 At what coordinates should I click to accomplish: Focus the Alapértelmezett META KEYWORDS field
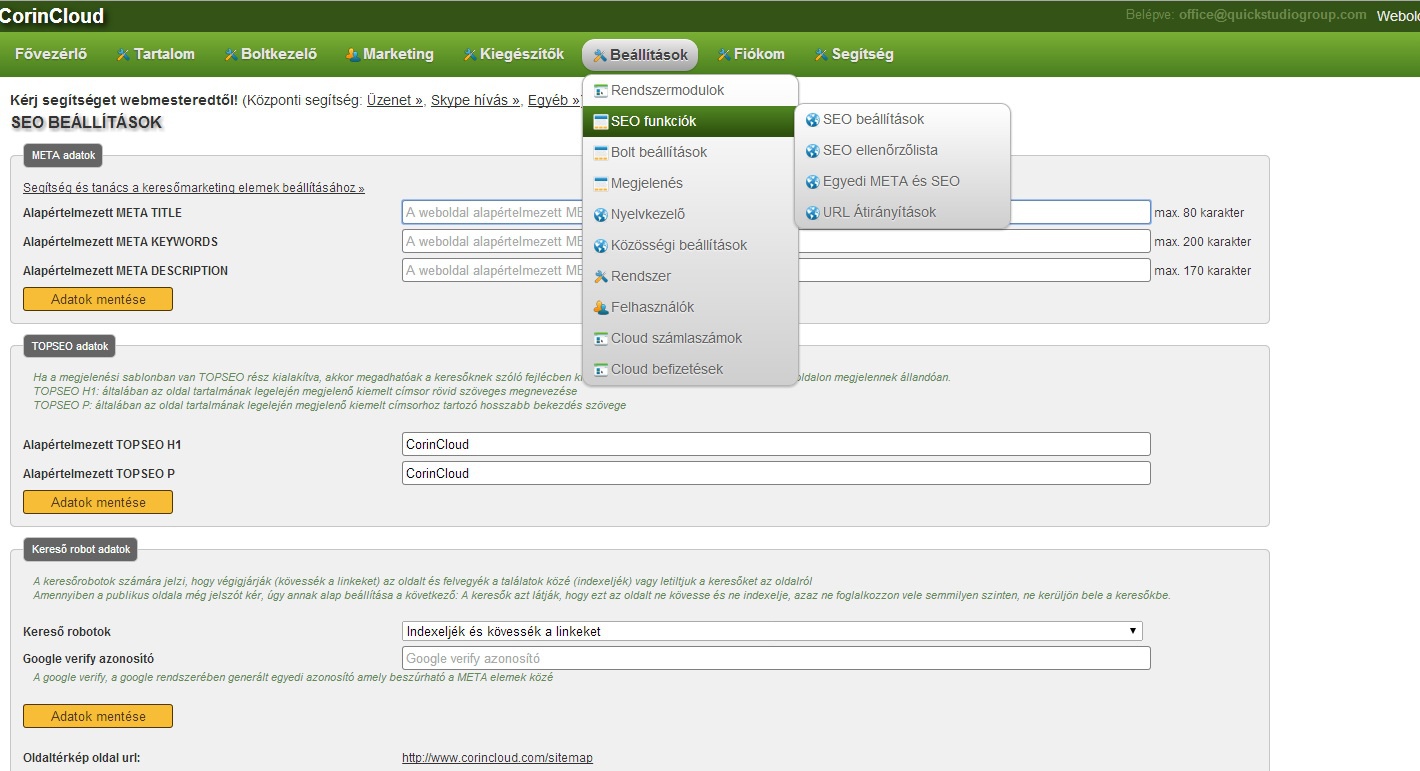[776, 241]
